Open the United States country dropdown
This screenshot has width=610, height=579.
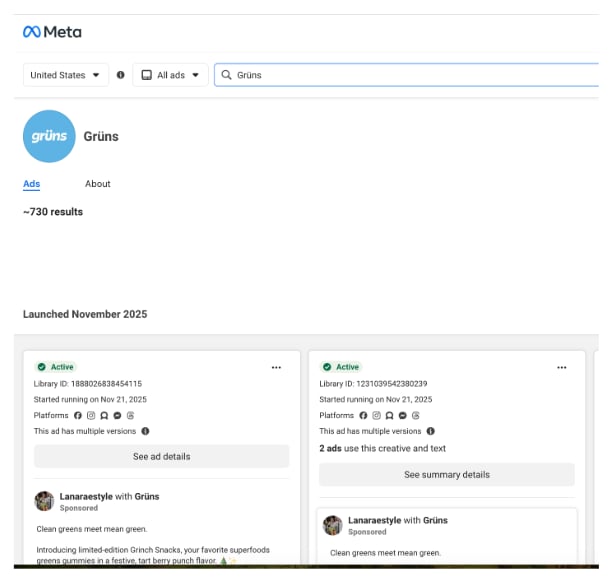(x=66, y=75)
